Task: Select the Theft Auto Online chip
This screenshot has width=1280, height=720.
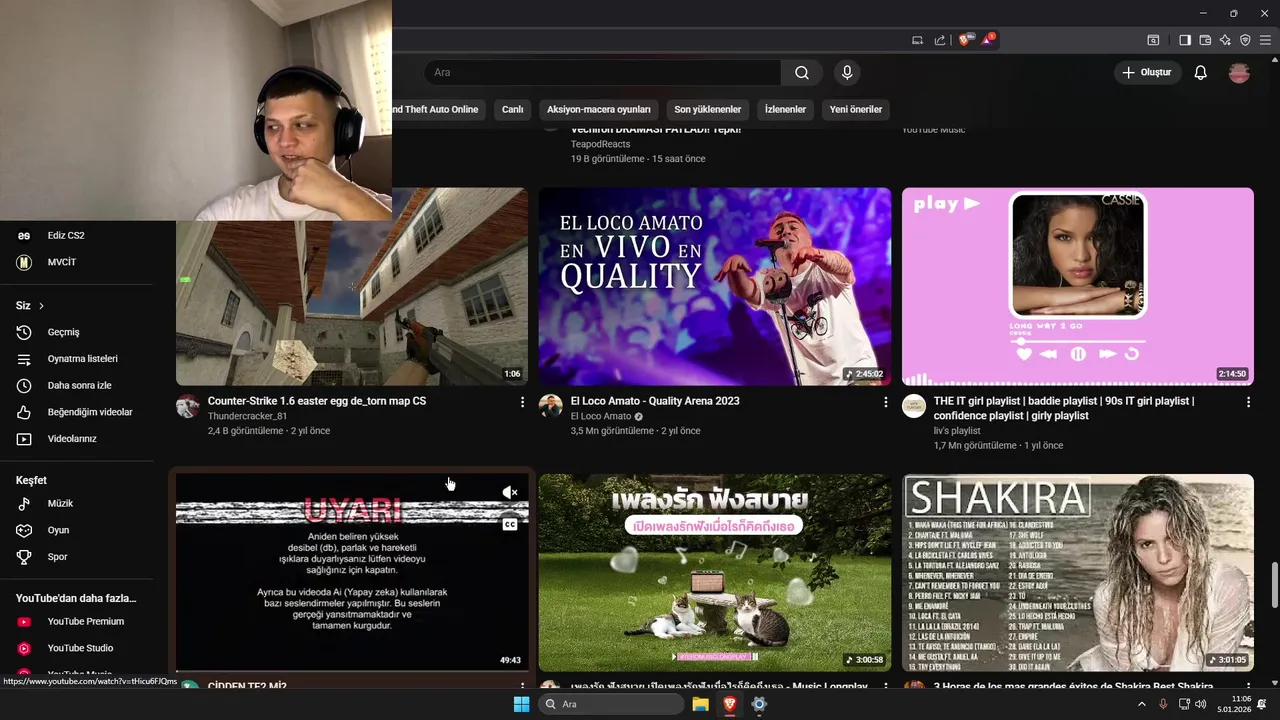Action: (x=438, y=110)
